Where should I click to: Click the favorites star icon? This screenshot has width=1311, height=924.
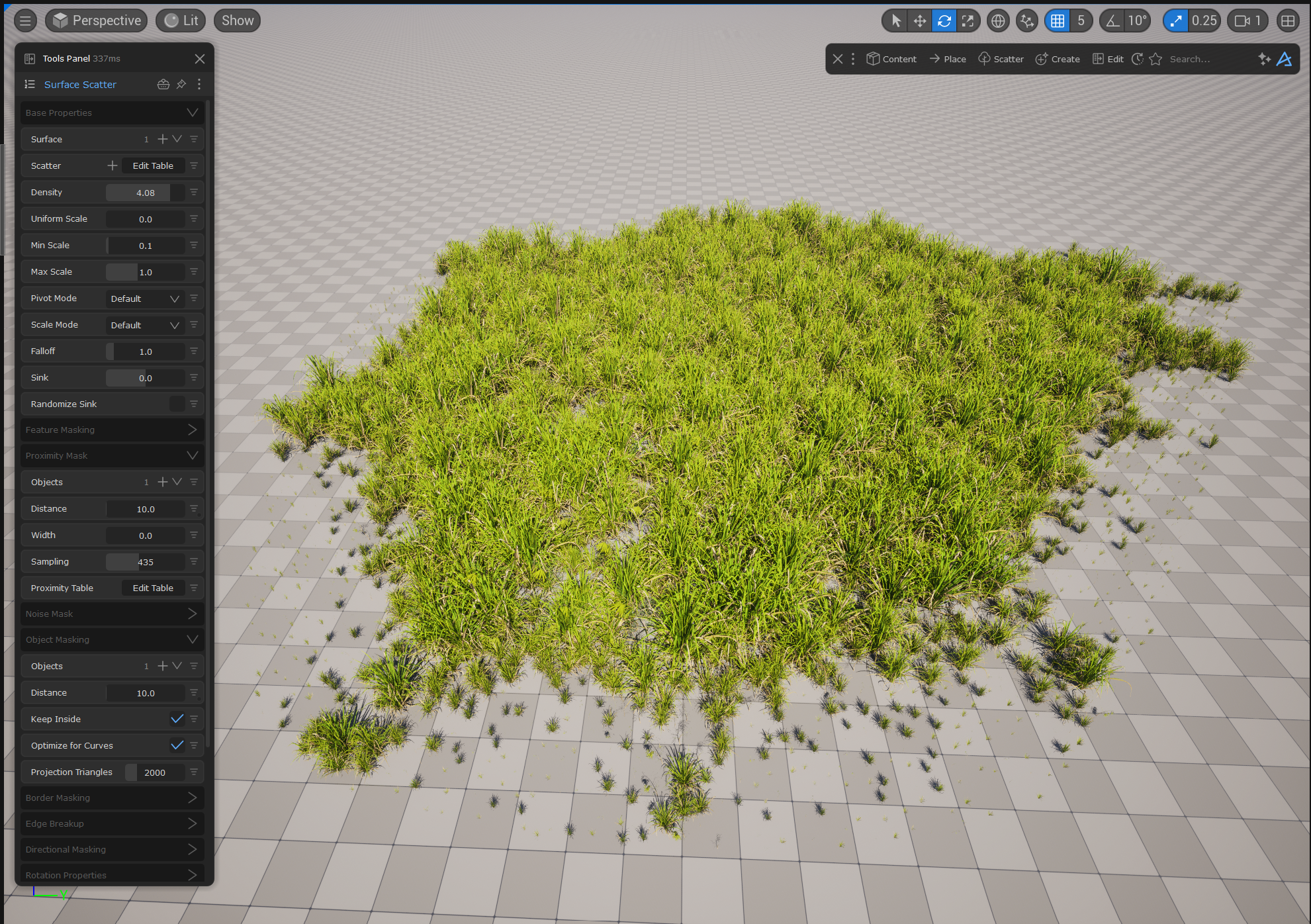(x=1155, y=59)
